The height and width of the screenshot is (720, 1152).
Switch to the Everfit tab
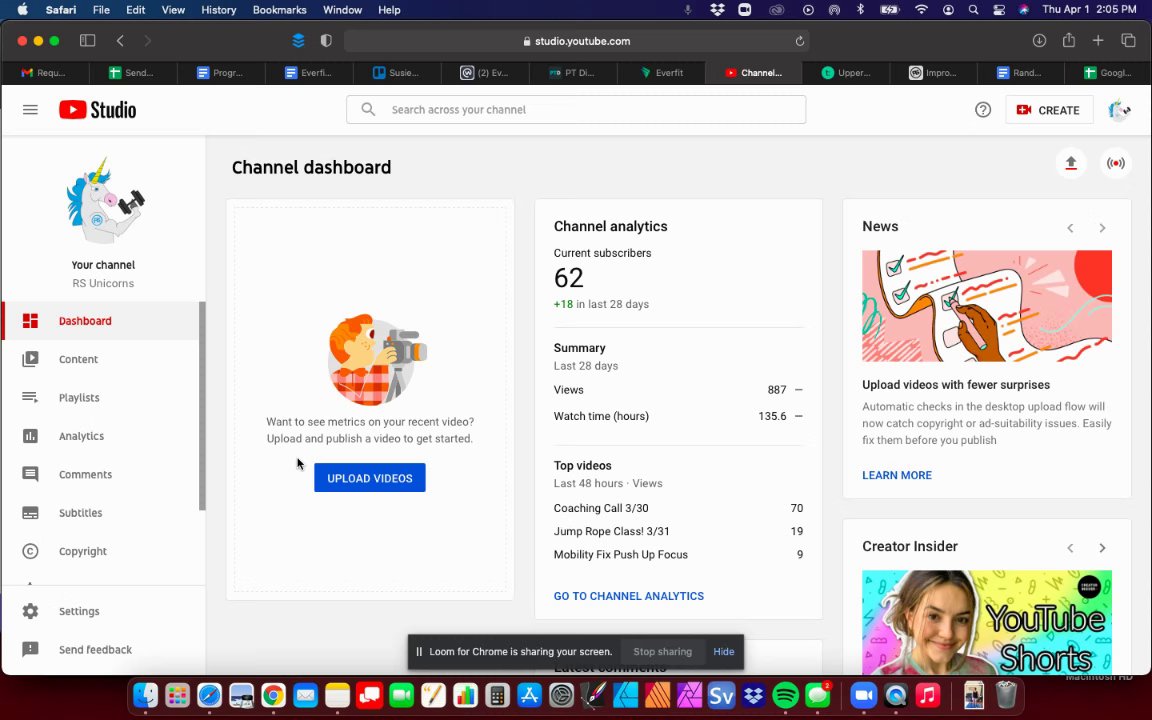click(x=661, y=73)
